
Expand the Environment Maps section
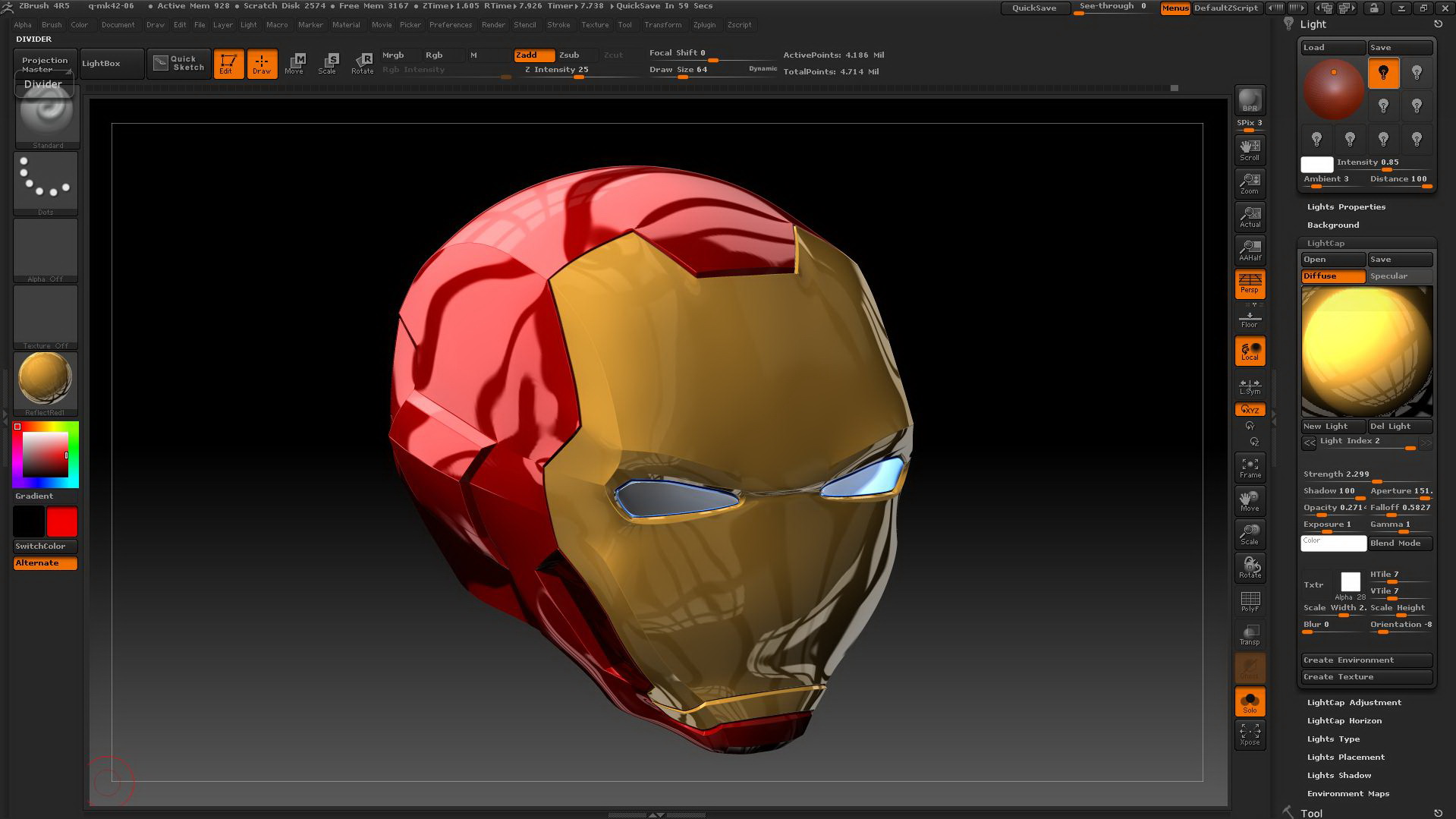pyautogui.click(x=1348, y=793)
